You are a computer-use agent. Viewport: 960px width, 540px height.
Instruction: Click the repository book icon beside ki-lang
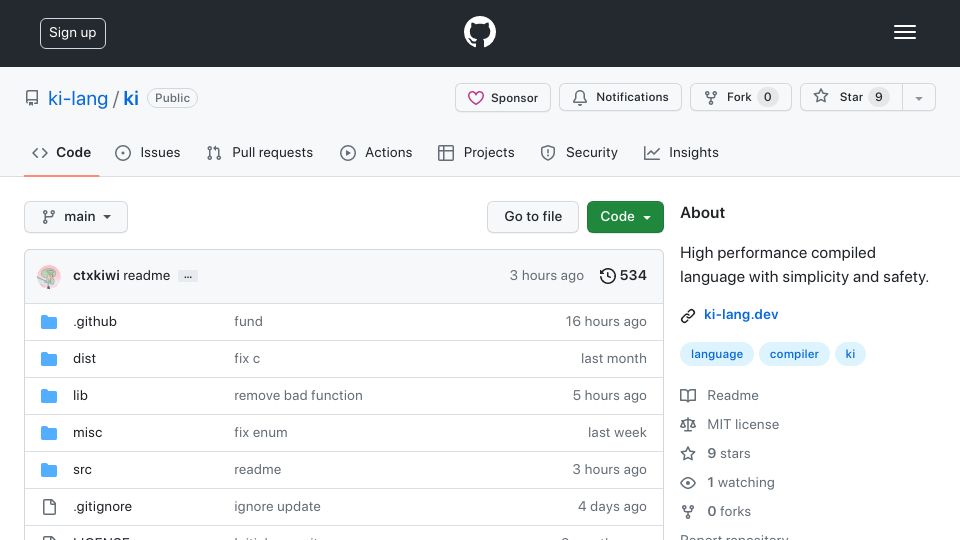click(x=32, y=98)
